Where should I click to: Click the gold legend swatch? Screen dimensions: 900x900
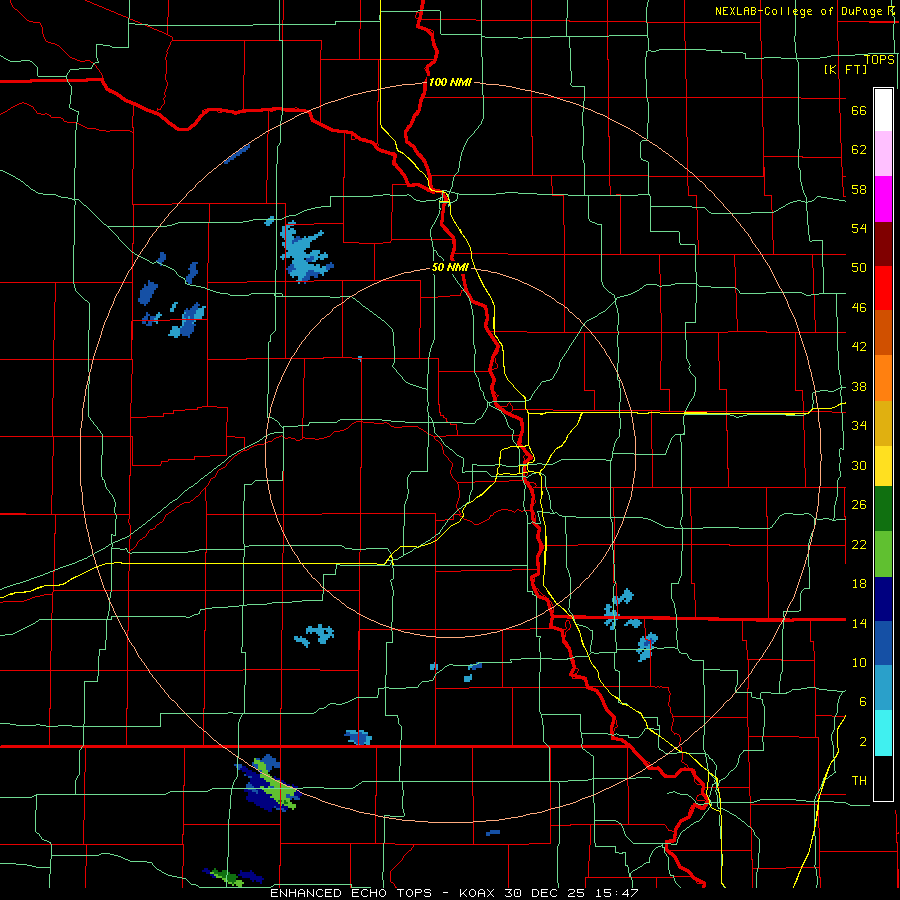point(883,423)
